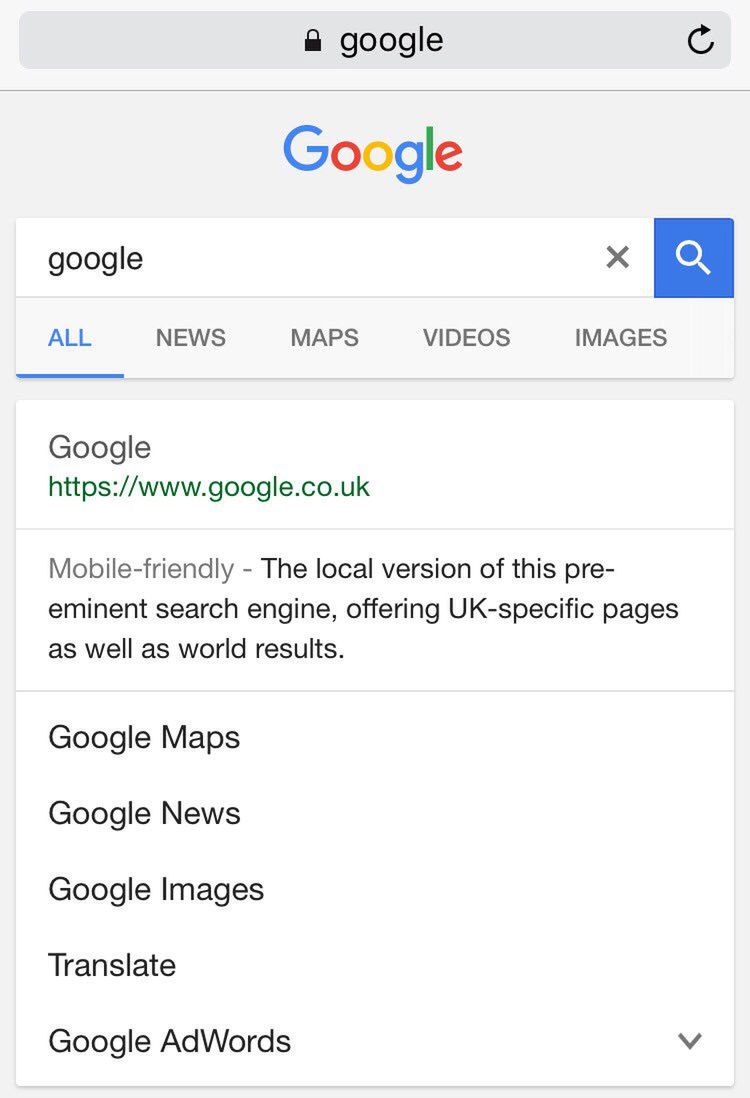This screenshot has width=750, height=1098.
Task: Click into the search input field
Action: tap(300, 258)
